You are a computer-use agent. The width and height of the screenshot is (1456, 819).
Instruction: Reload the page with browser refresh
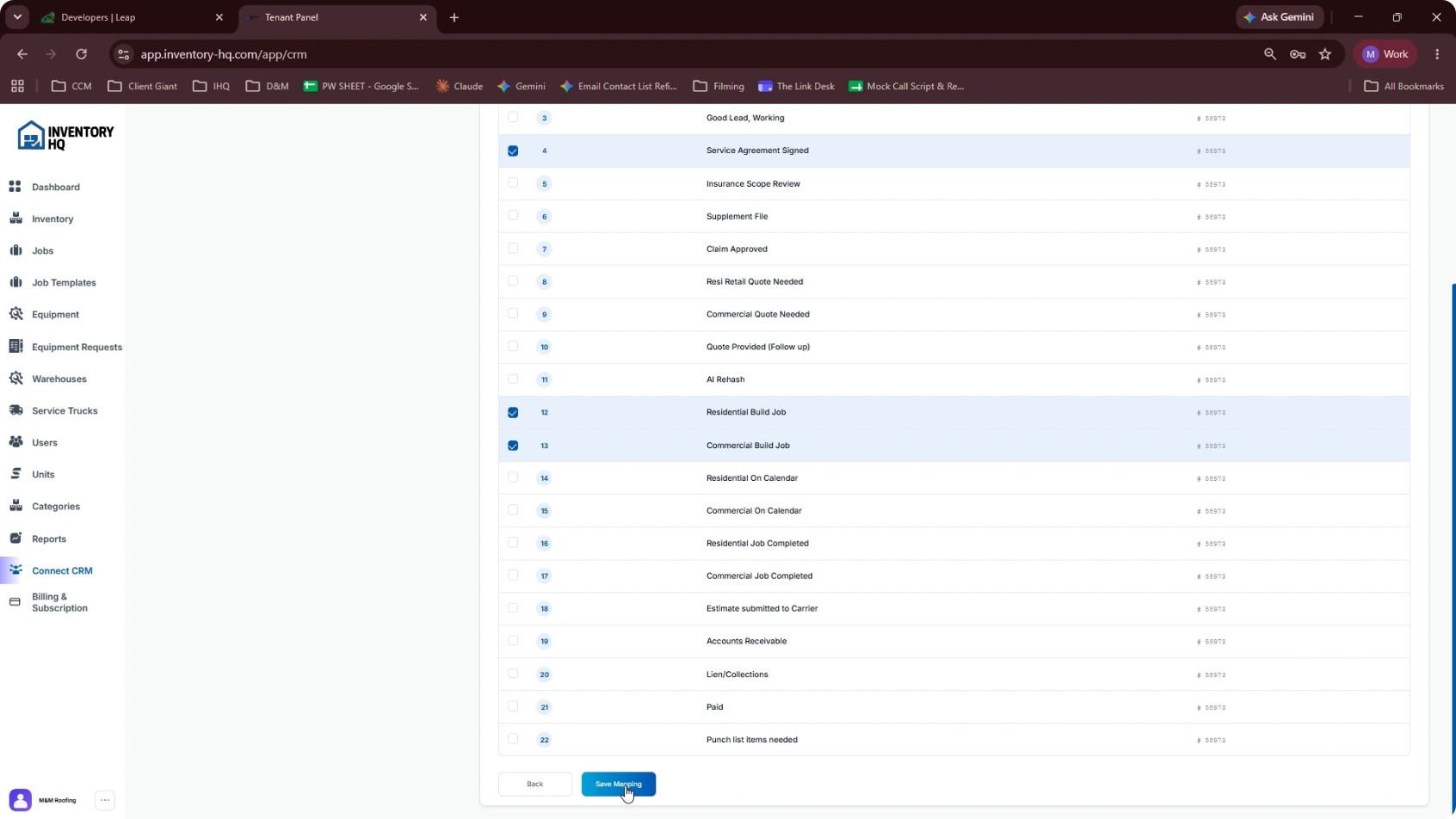click(x=82, y=54)
